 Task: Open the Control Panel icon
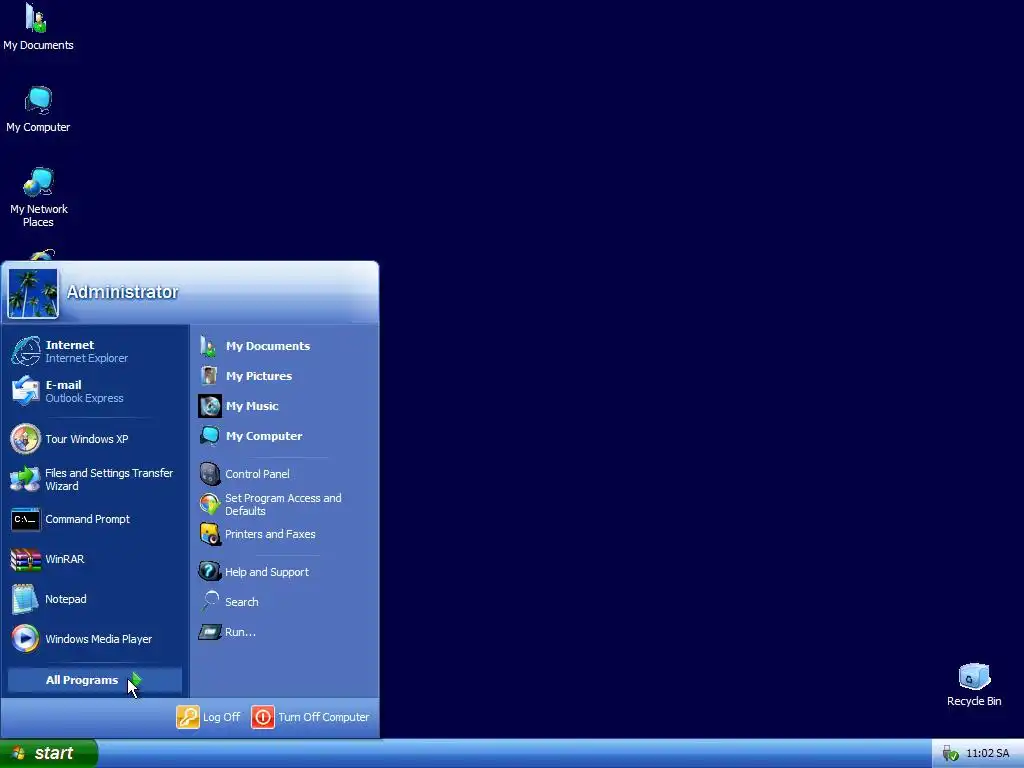point(210,474)
